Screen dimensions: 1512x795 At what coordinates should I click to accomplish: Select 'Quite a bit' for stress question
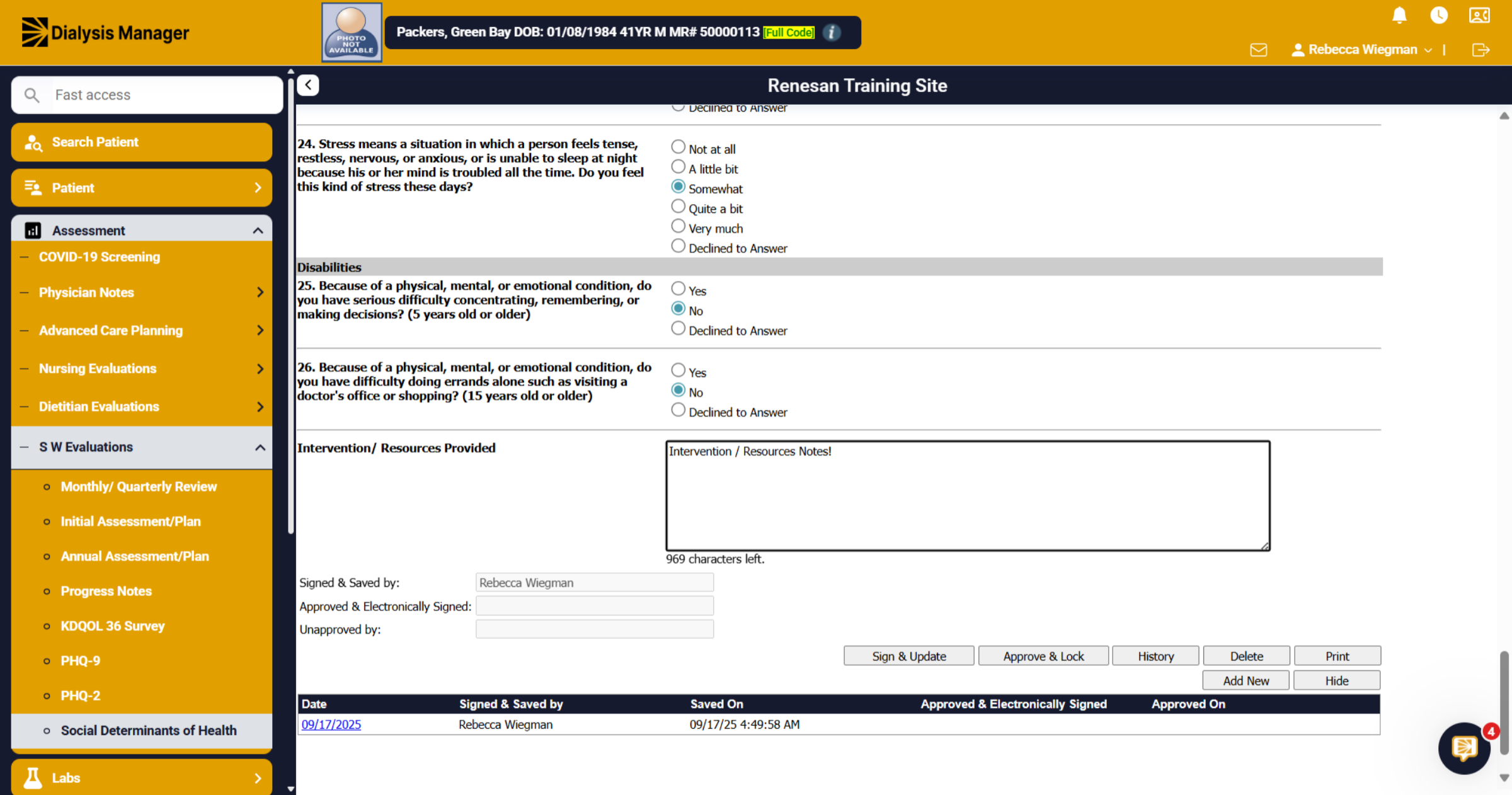click(678, 206)
